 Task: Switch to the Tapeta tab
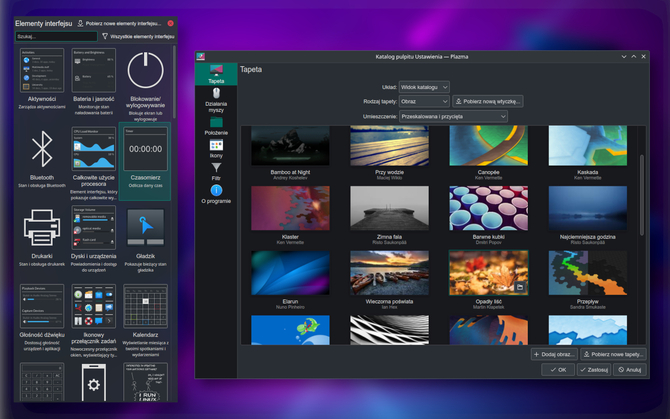[x=216, y=74]
